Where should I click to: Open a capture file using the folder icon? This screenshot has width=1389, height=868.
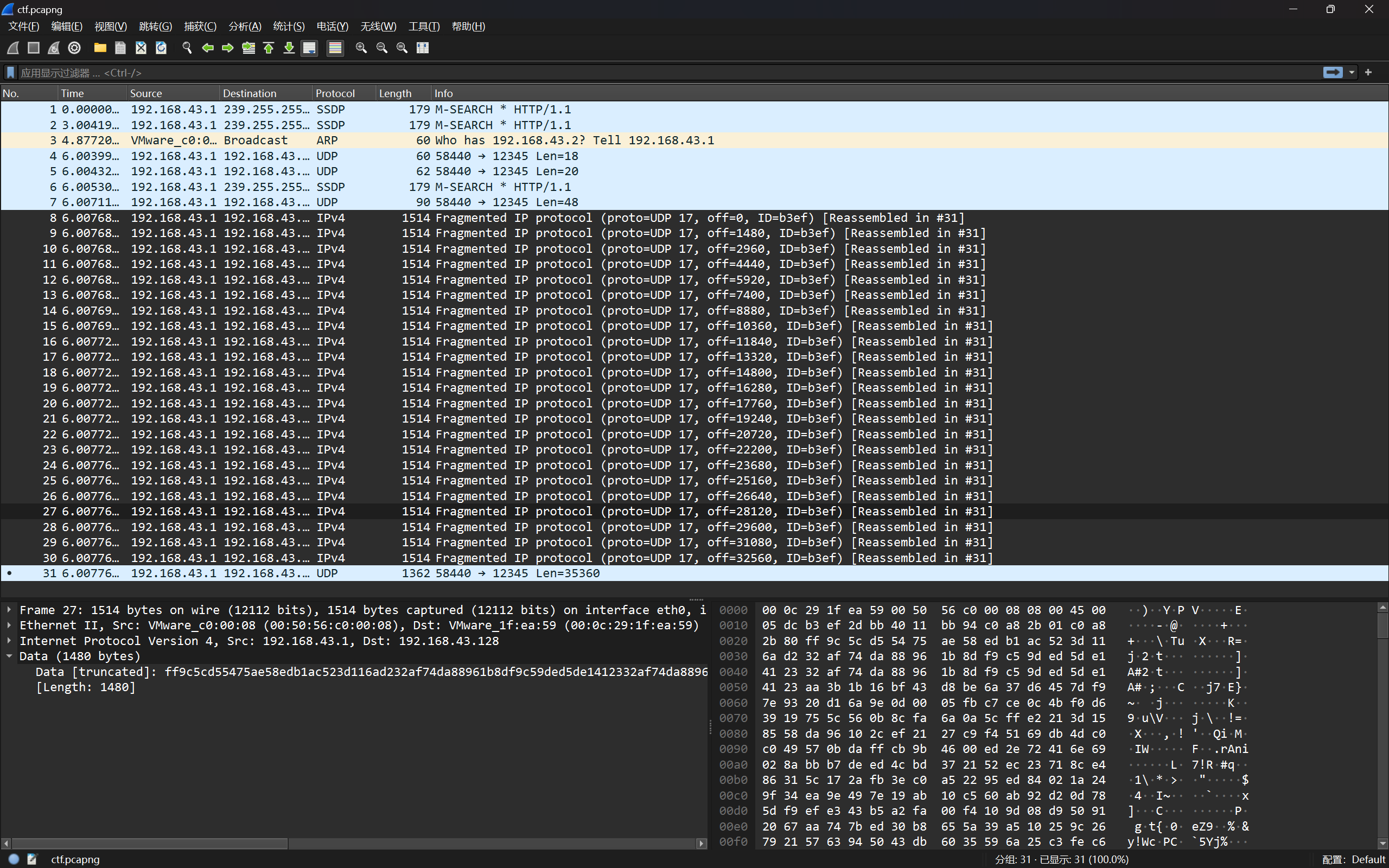click(x=100, y=48)
